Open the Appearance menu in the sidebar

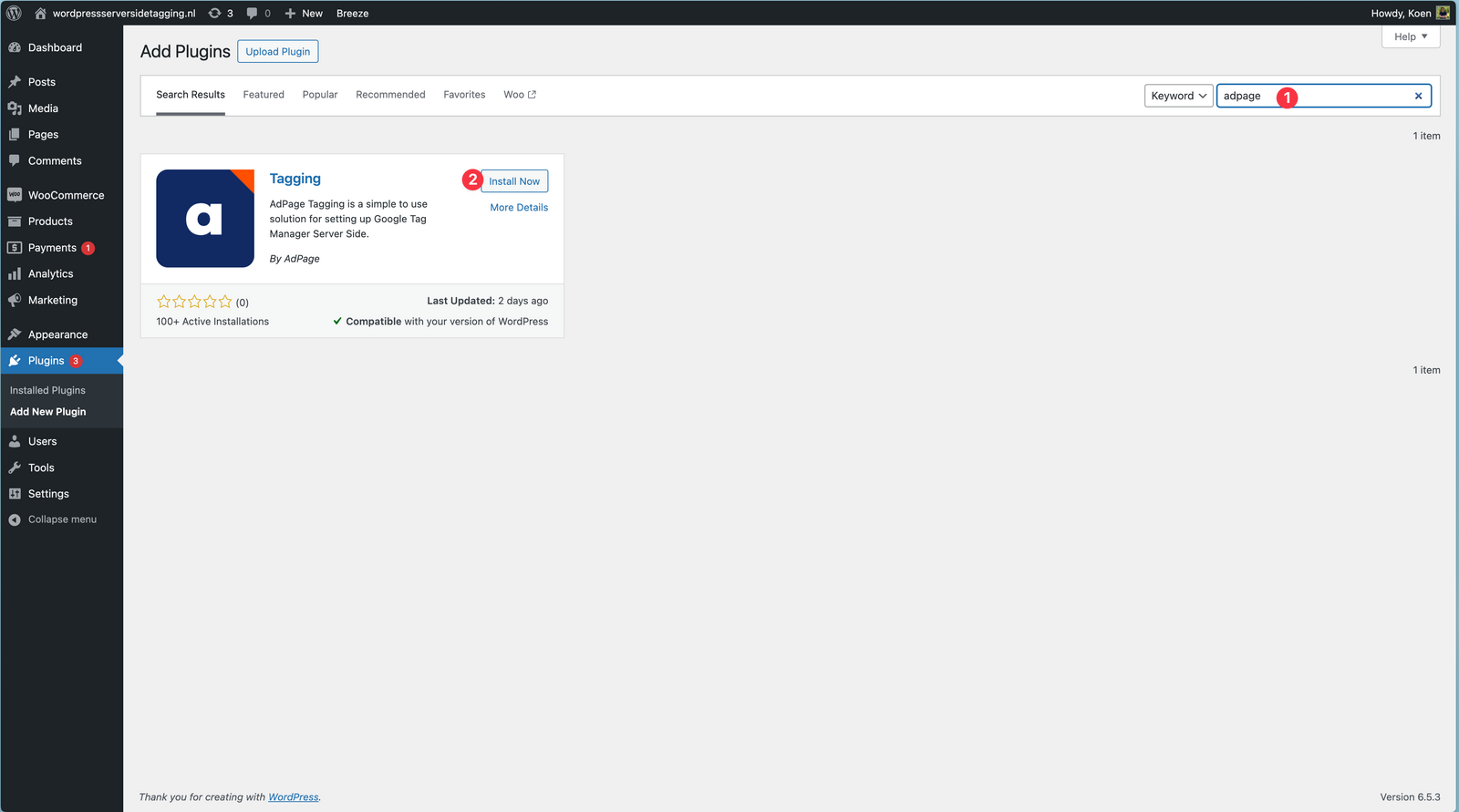[57, 334]
